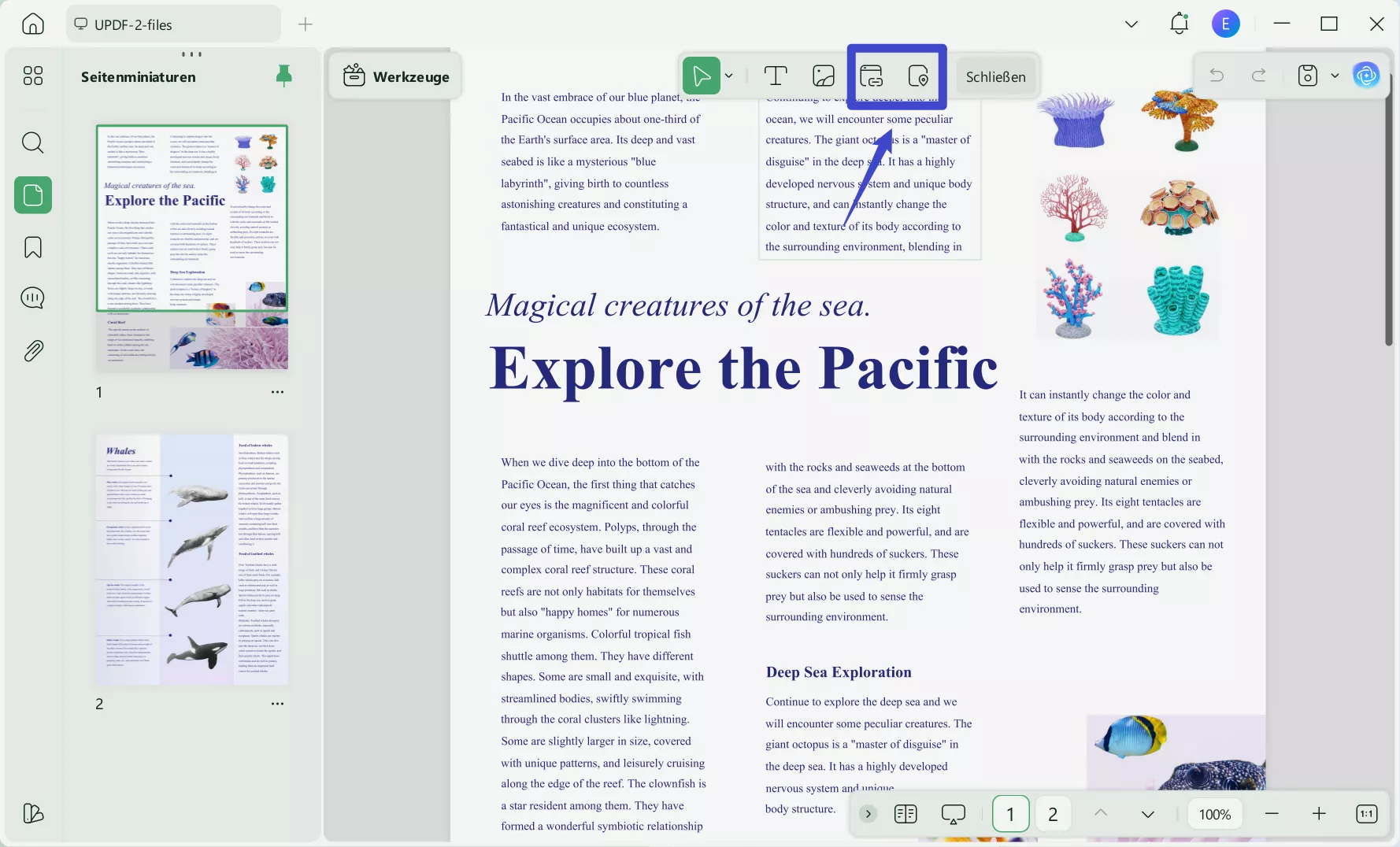Jump to page 2 in the bottom bar
Viewport: 1400px width, 847px height.
click(1053, 814)
